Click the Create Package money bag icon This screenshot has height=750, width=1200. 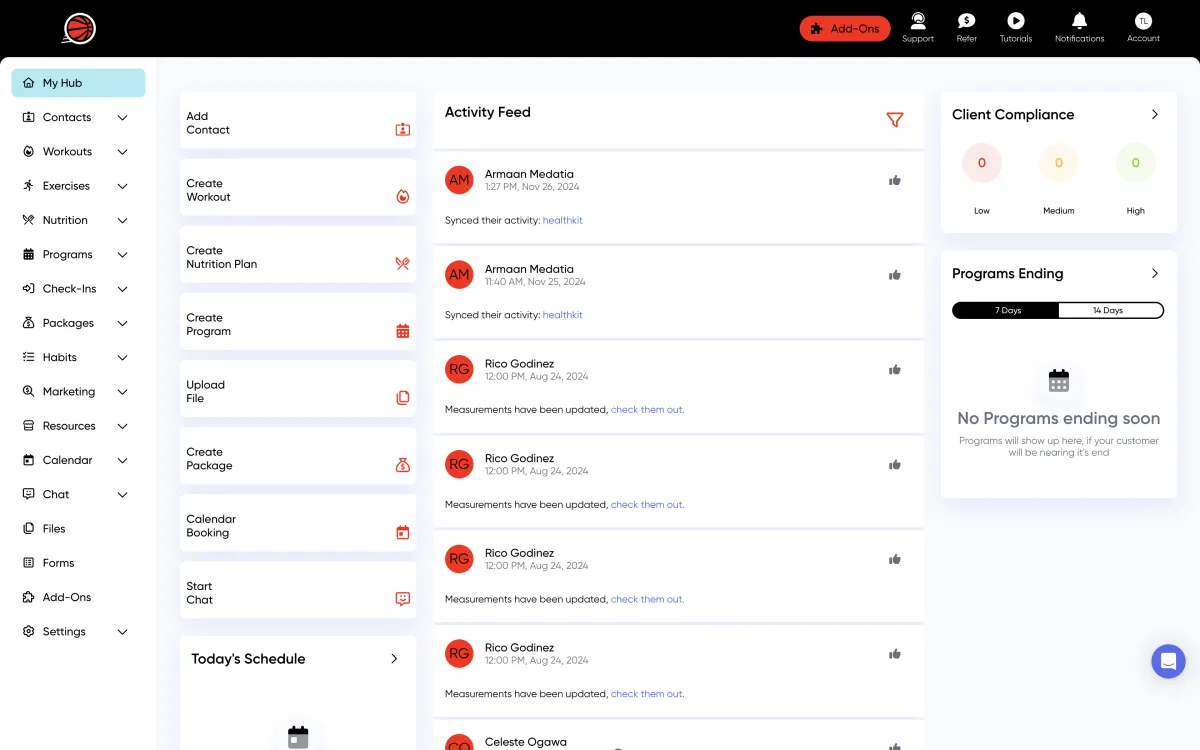coord(403,465)
